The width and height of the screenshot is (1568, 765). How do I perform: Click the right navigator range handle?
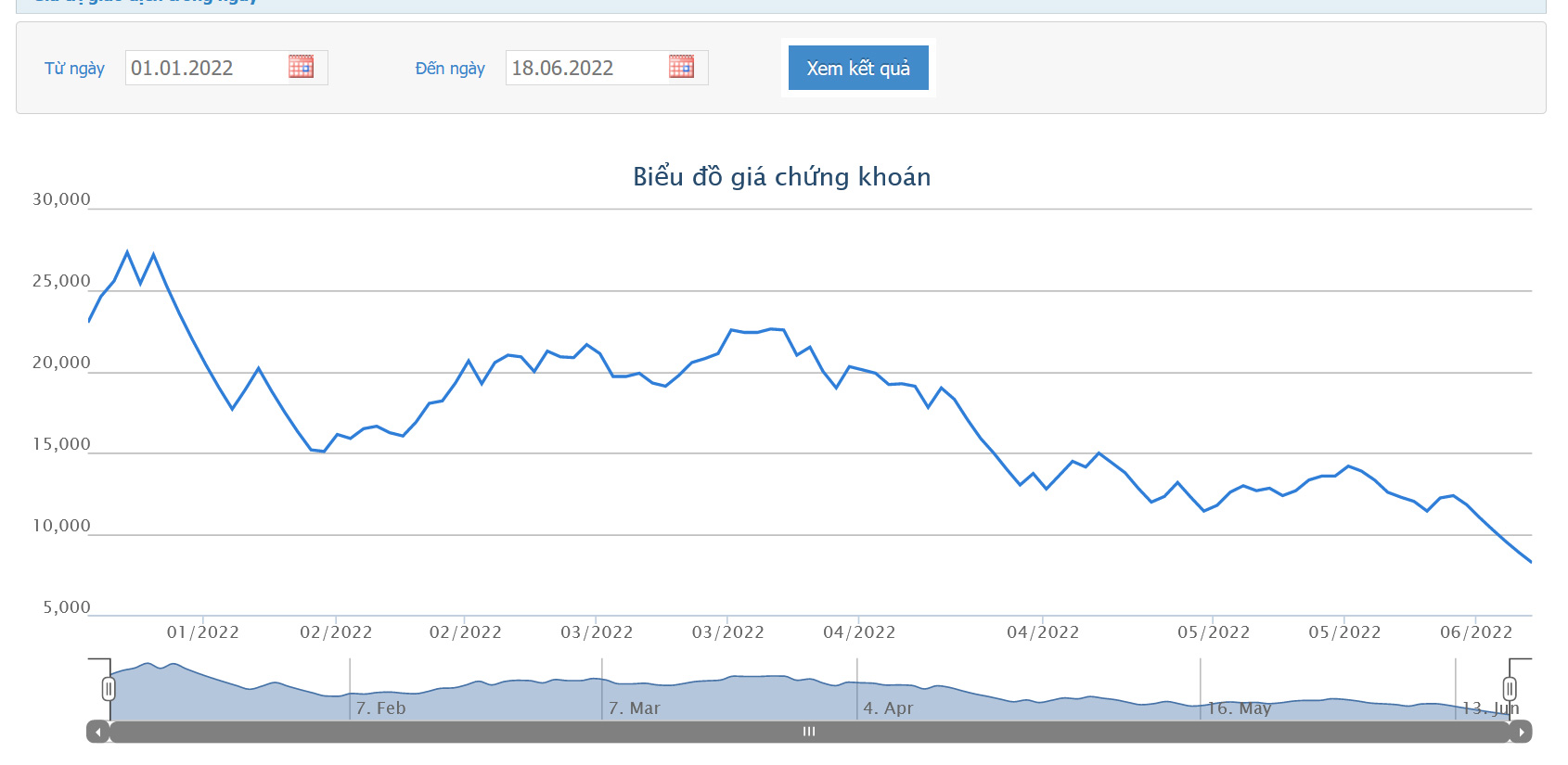pos(1510,689)
